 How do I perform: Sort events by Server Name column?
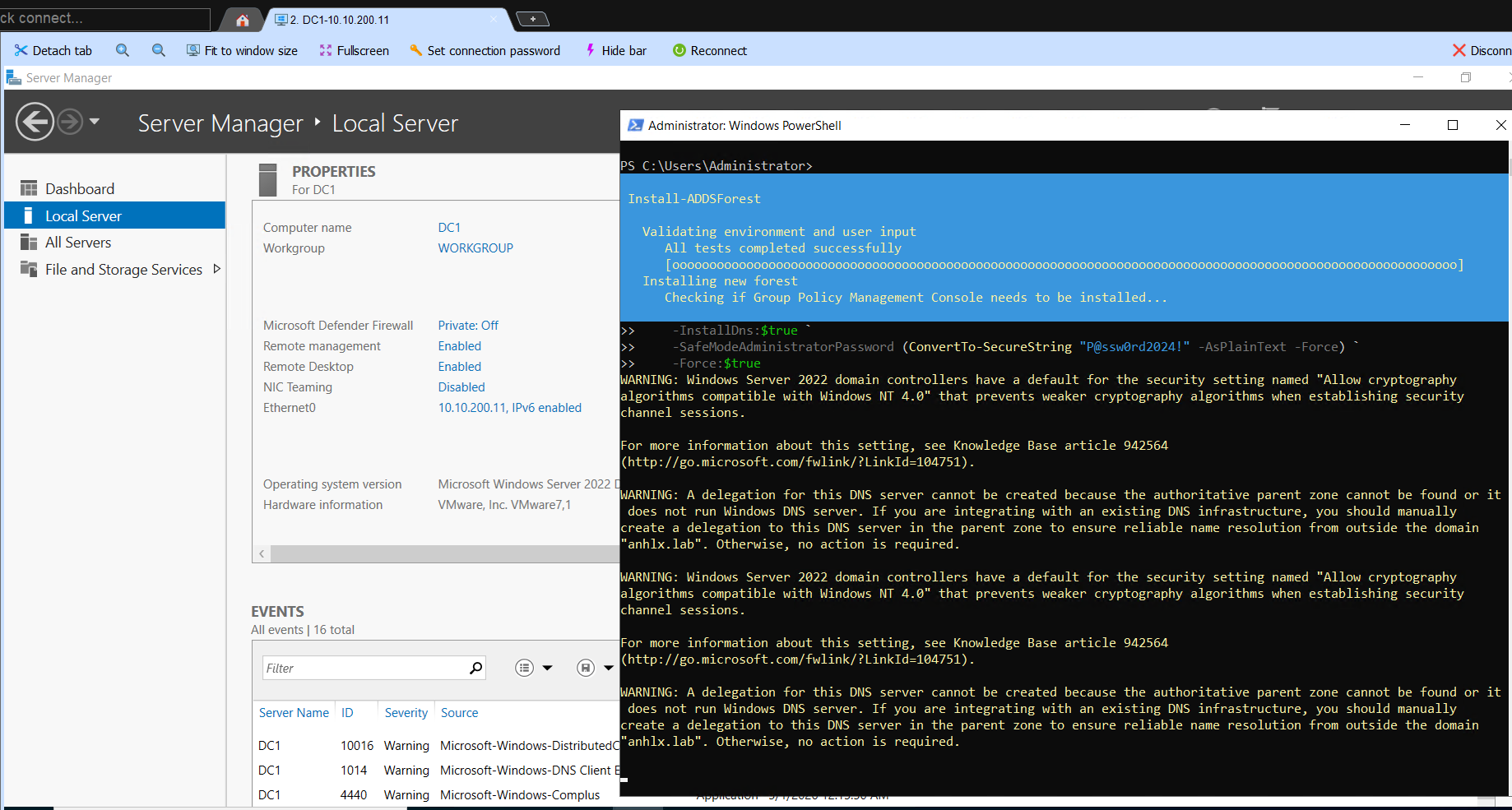[x=294, y=713]
